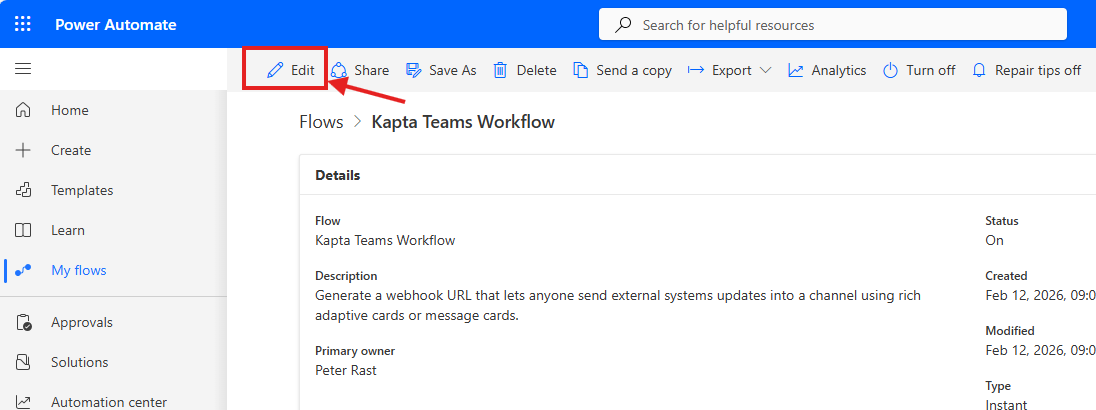Collapse the left navigation hamburger menu
Viewport: 1096px width, 410px height.
(23, 69)
